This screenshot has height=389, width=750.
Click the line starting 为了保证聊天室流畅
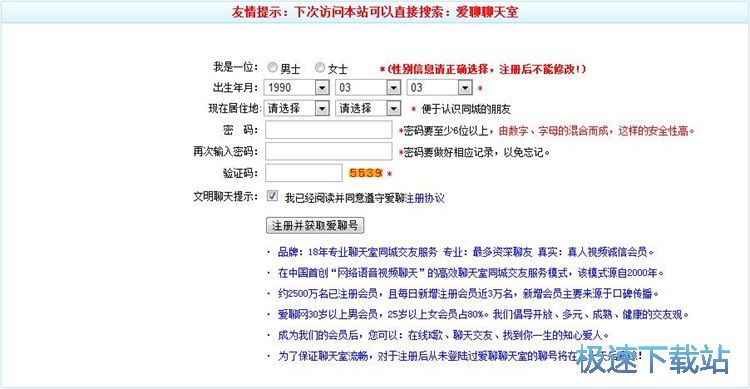[460, 356]
